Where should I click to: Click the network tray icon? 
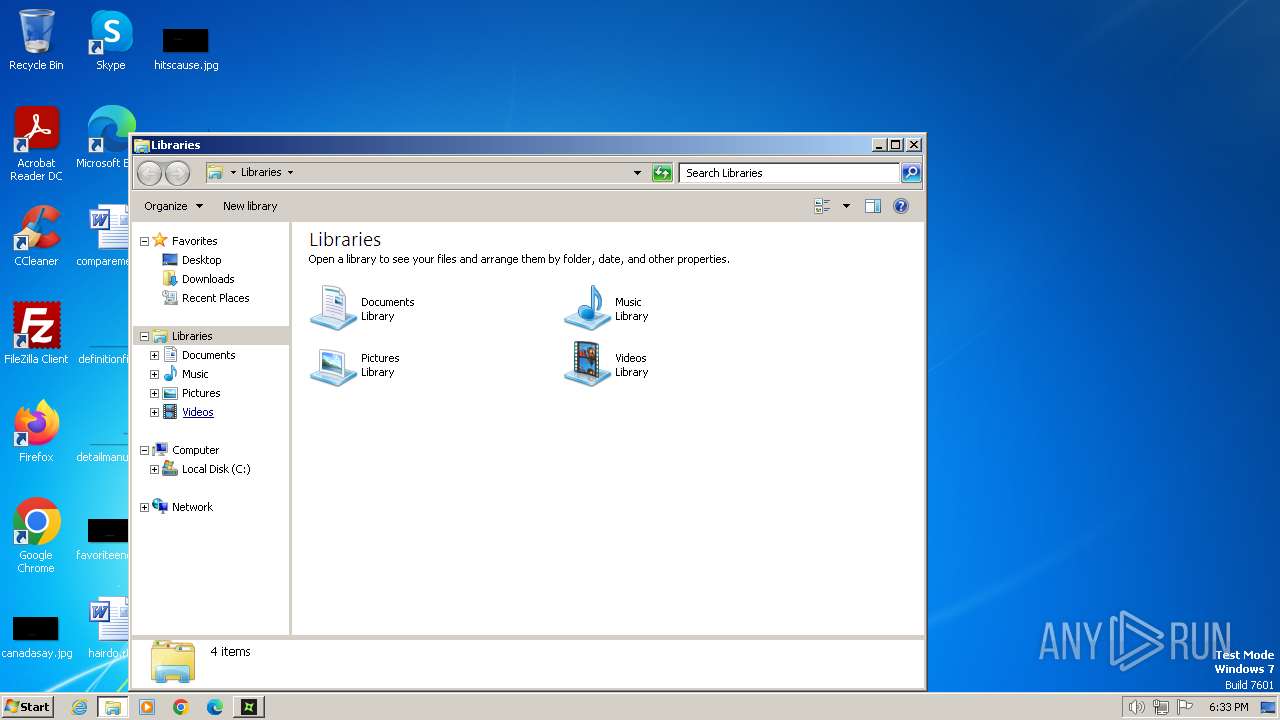(x=1161, y=707)
